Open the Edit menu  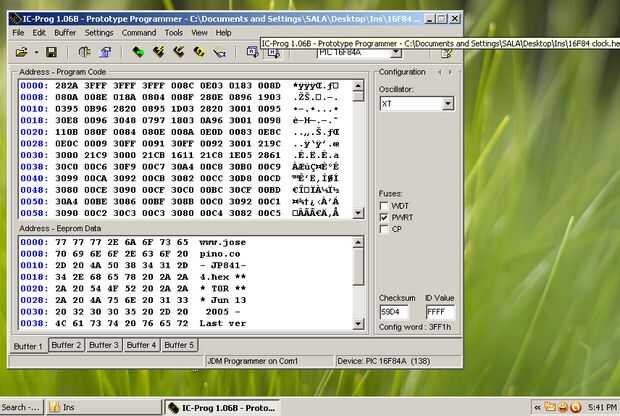click(39, 33)
